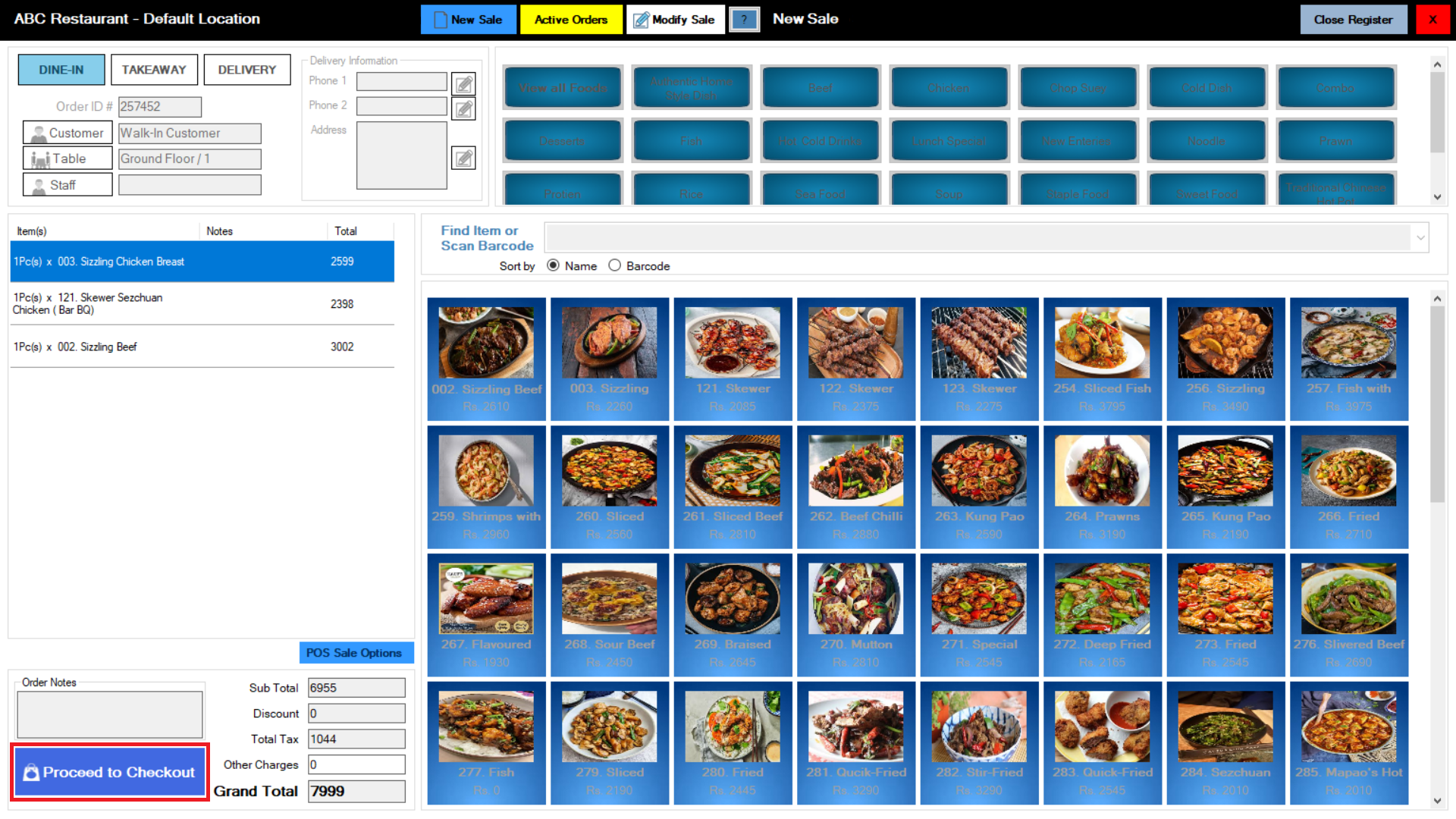Open the Lunch Special category

(949, 141)
